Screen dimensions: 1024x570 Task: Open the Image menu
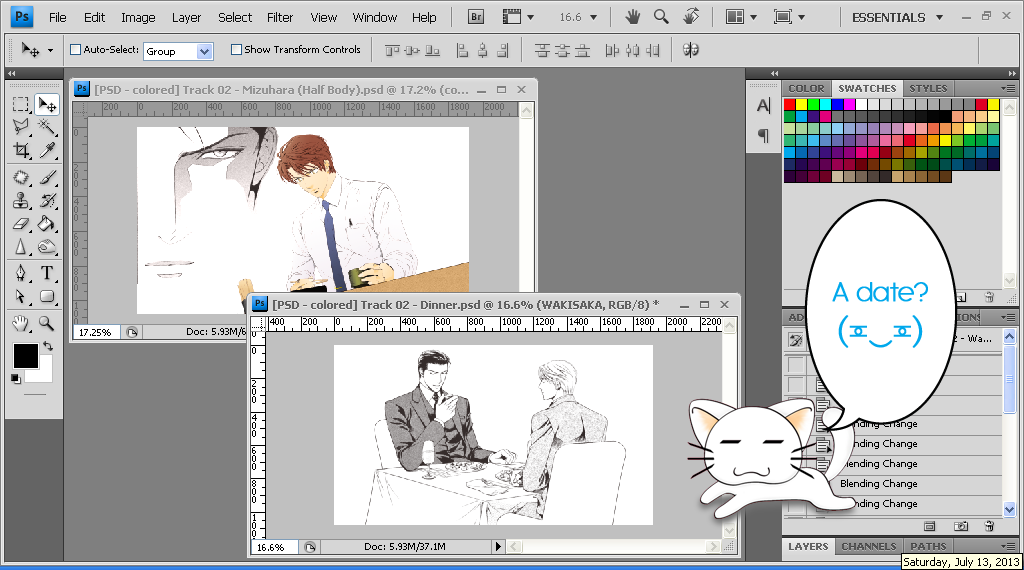138,18
